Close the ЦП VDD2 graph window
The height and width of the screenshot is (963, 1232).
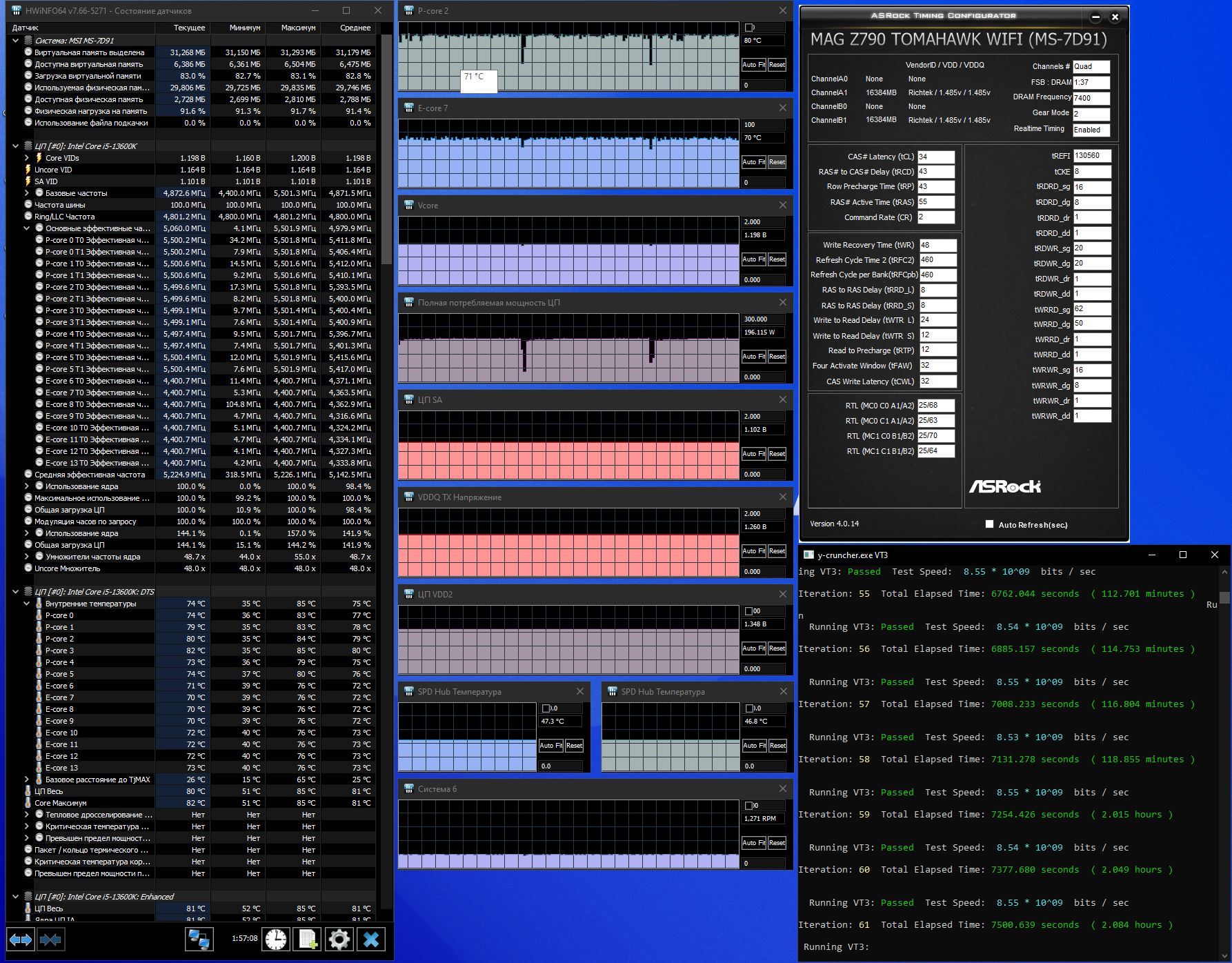point(783,594)
